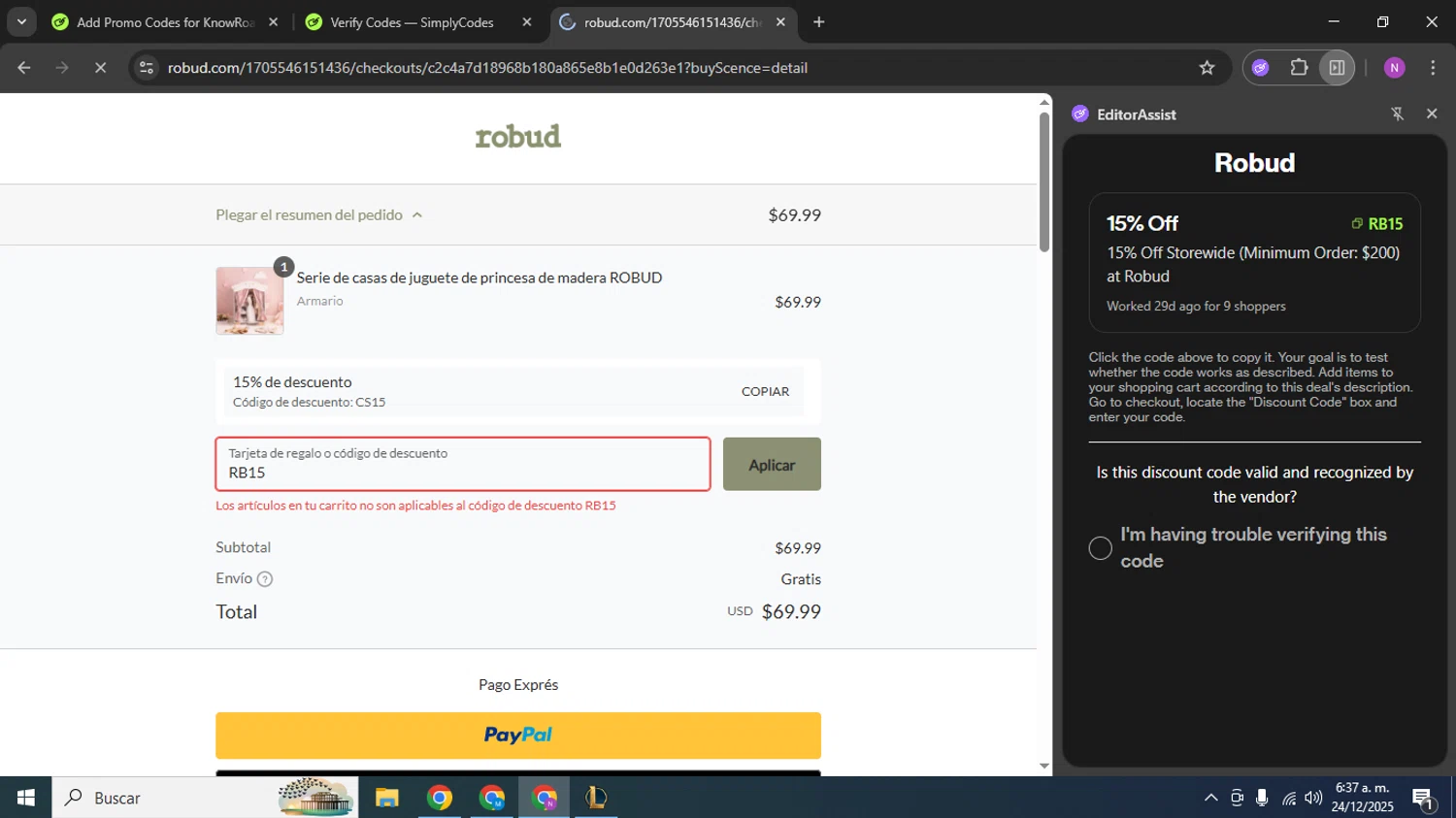
Task: Collapse Plegar el resumen del pedido
Action: [x=318, y=214]
